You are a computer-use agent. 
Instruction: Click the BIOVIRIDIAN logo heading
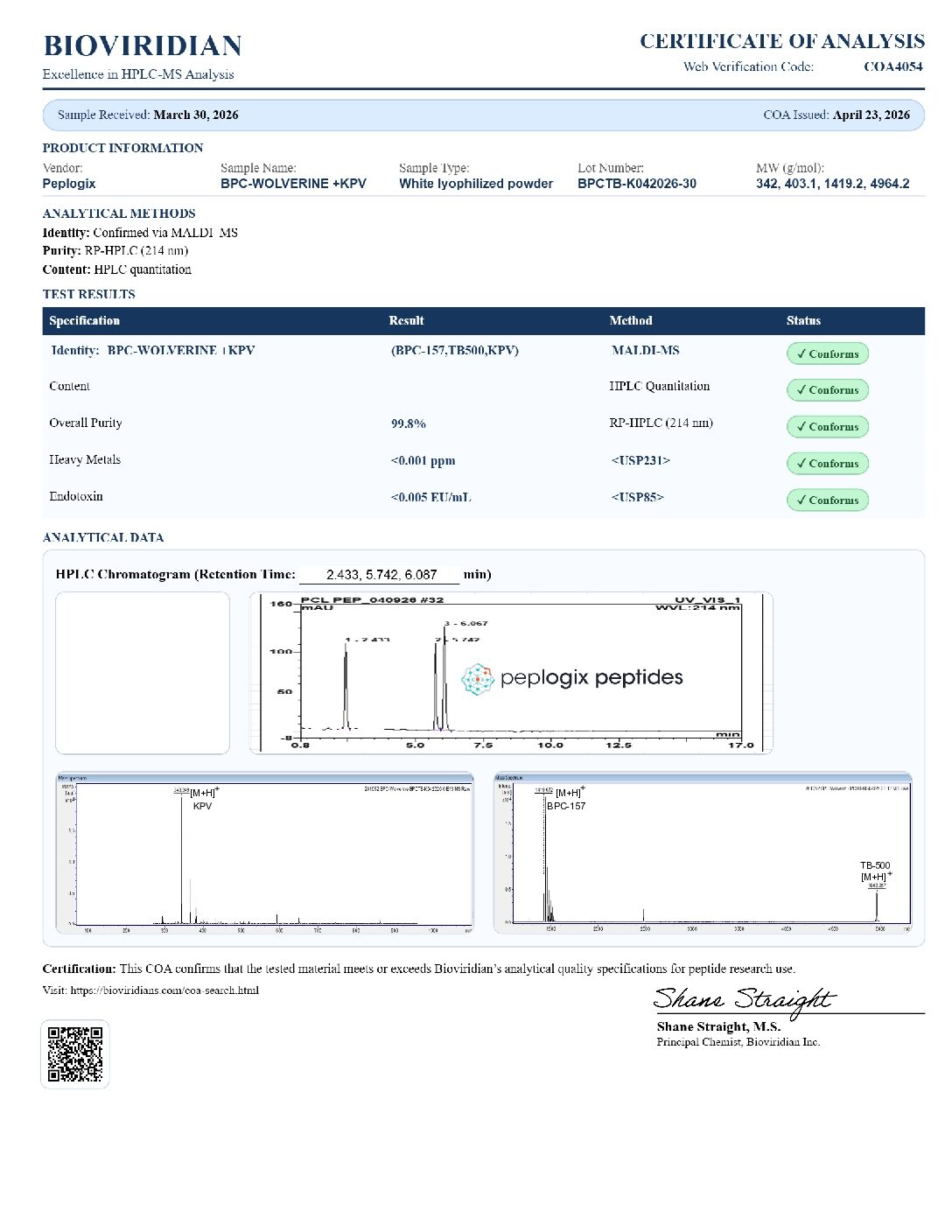(143, 46)
